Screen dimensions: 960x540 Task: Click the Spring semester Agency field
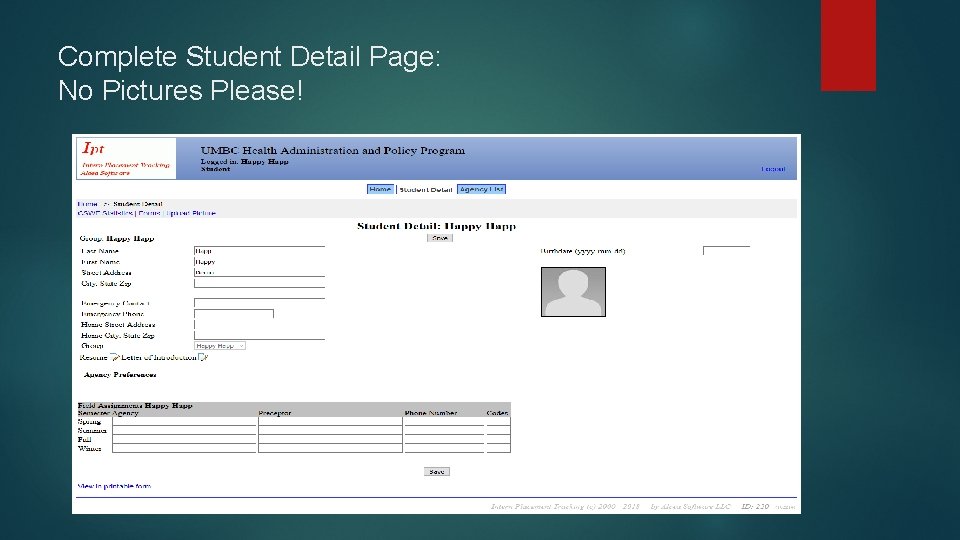click(184, 421)
